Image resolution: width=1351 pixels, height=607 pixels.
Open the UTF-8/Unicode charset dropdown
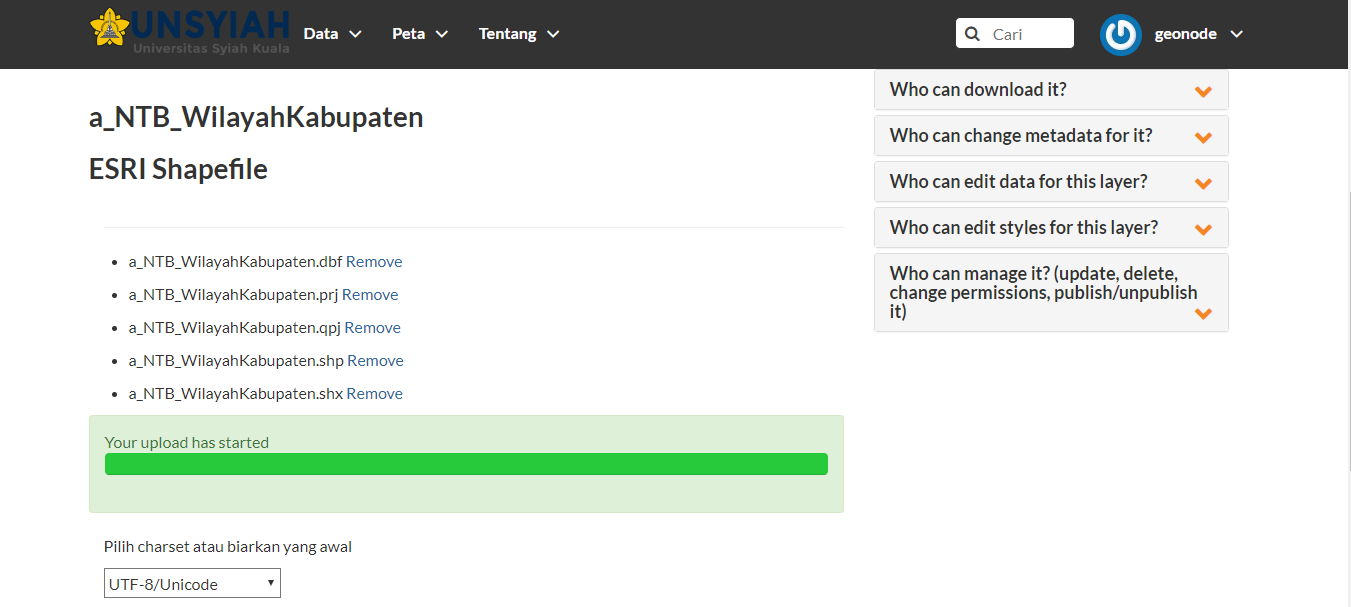coord(191,583)
